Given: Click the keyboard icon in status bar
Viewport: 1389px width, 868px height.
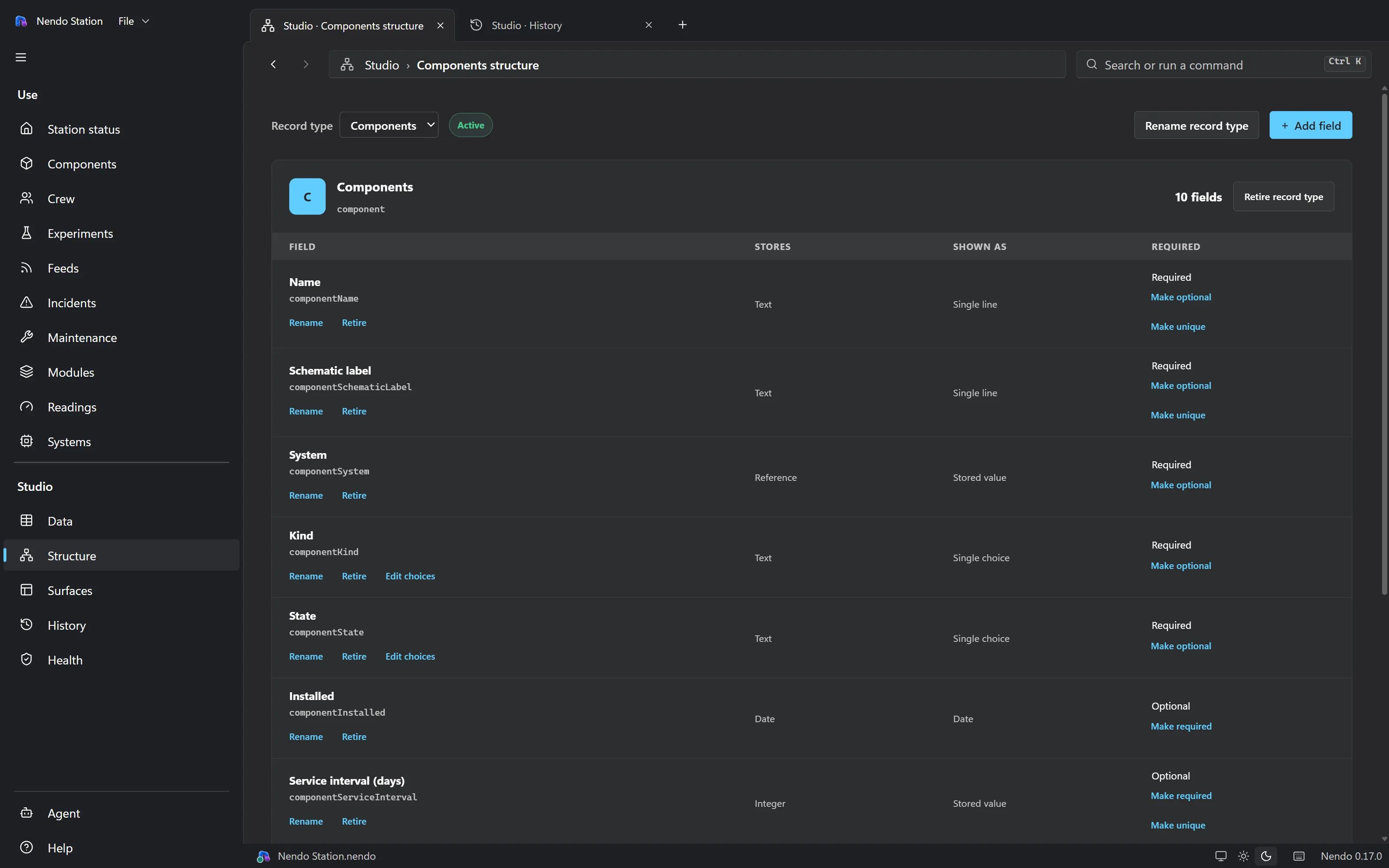Looking at the screenshot, I should 1299,856.
